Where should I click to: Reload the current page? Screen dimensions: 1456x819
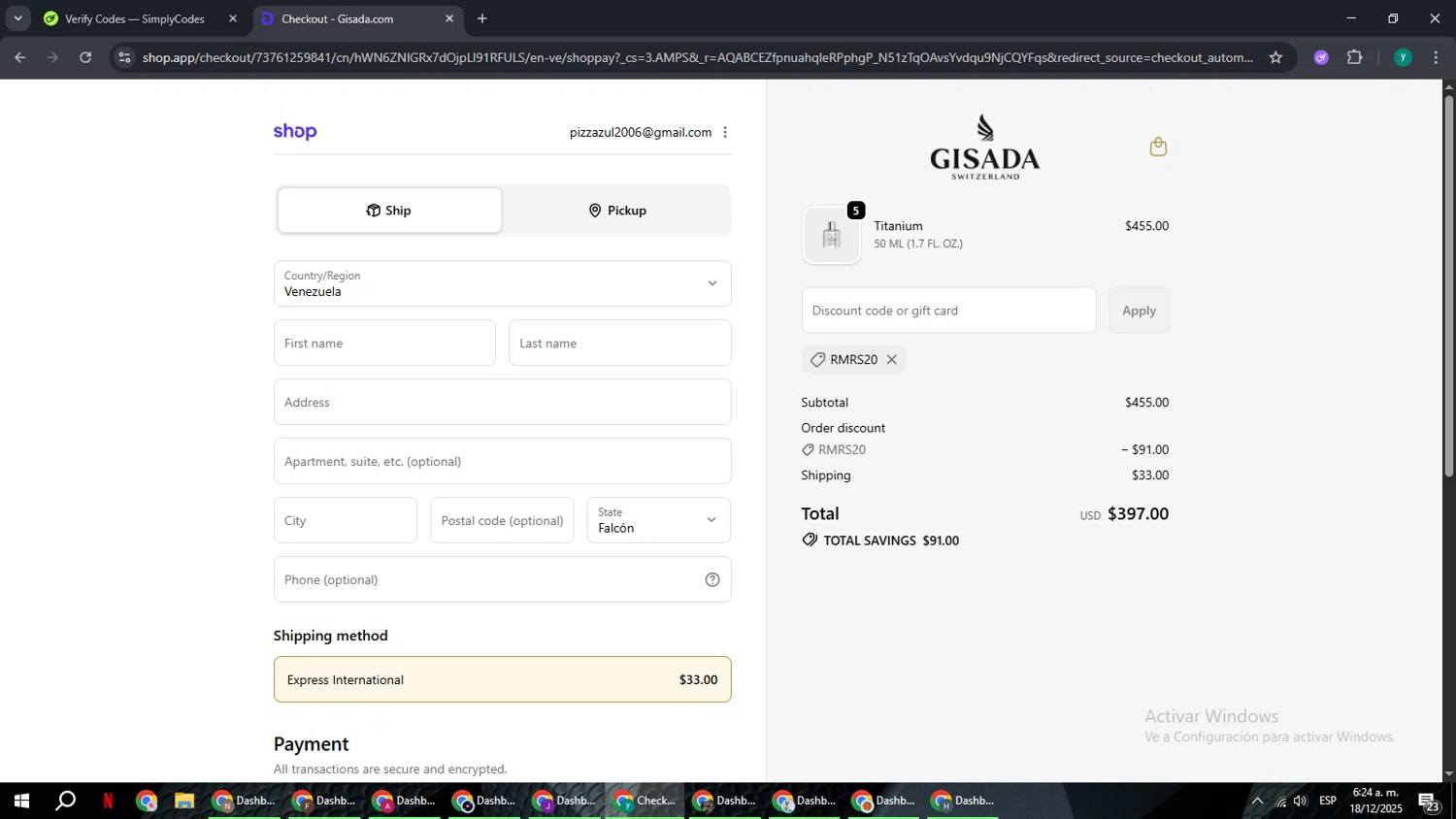85,57
